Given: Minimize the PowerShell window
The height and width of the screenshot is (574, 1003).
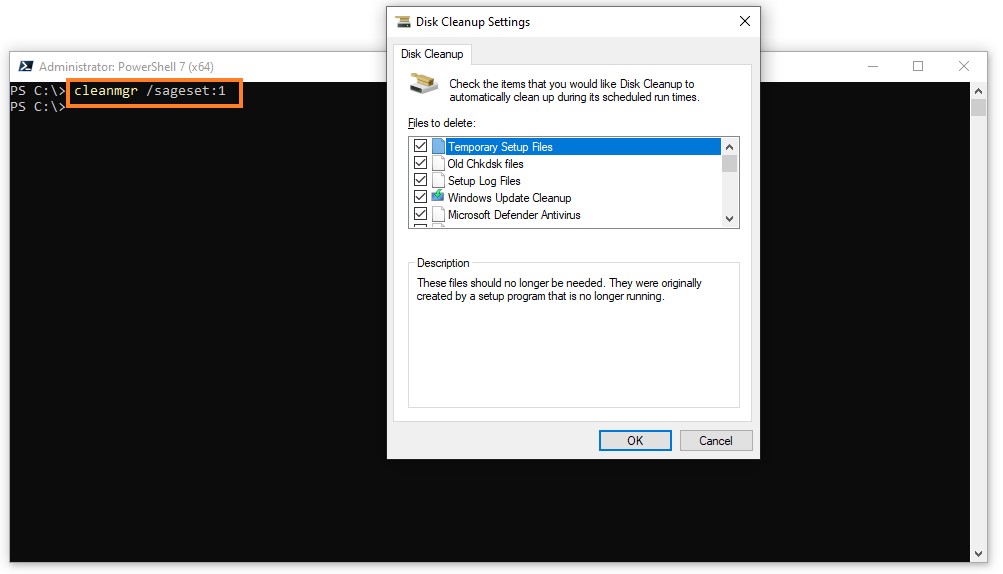Looking at the screenshot, I should coord(873,66).
